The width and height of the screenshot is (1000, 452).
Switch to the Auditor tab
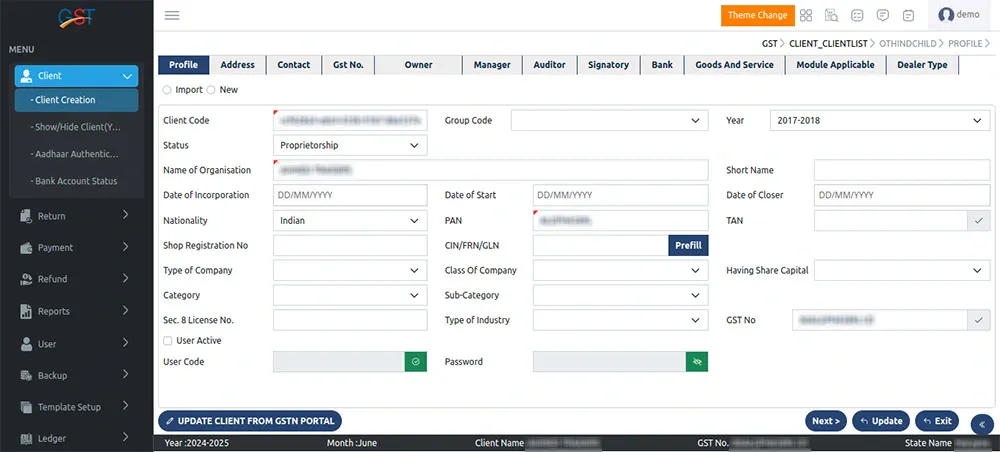[x=550, y=65]
